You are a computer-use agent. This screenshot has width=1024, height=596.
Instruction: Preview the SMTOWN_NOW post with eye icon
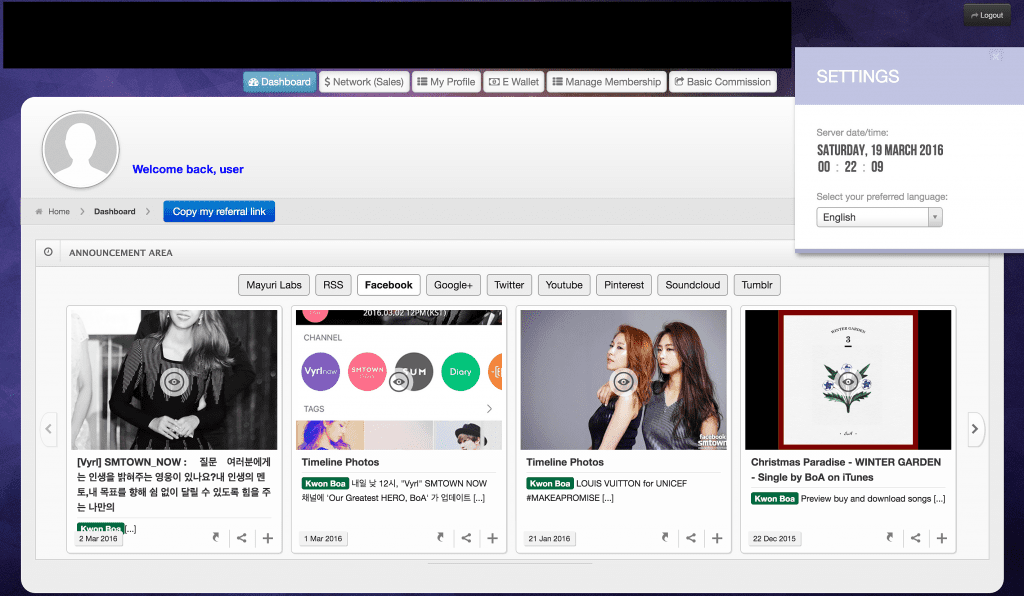[174, 381]
